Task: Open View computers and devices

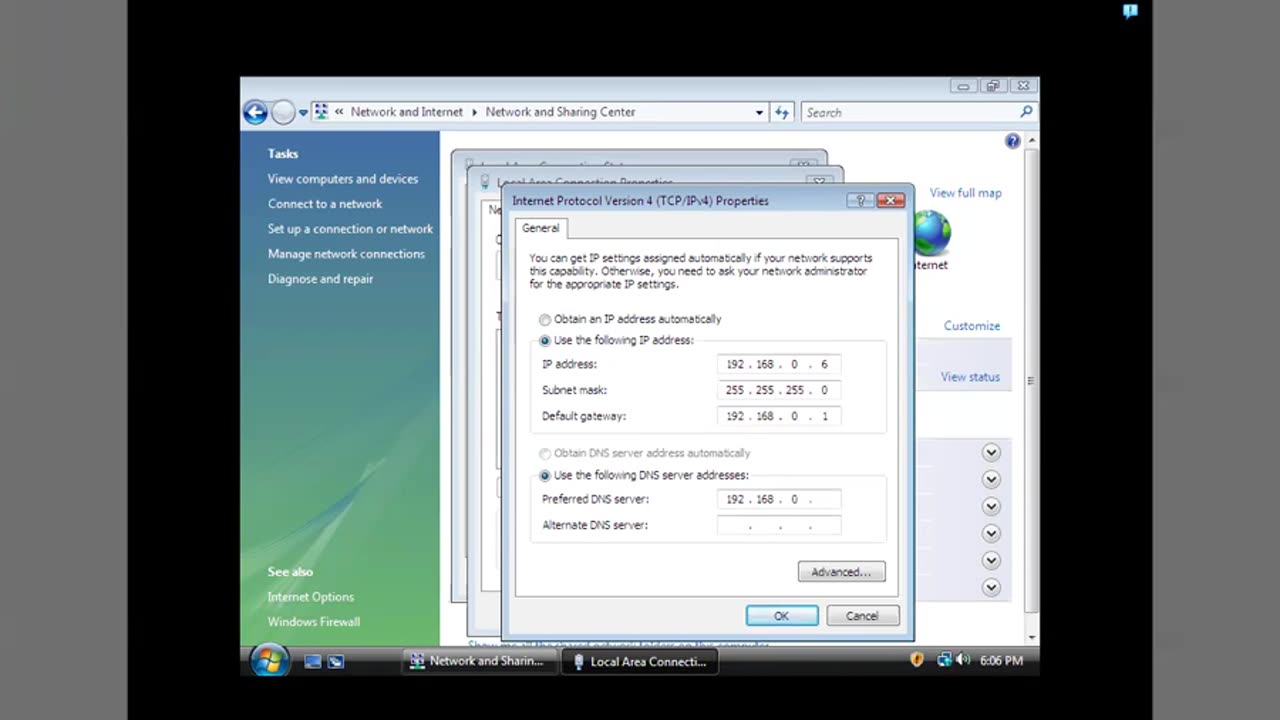Action: [343, 179]
